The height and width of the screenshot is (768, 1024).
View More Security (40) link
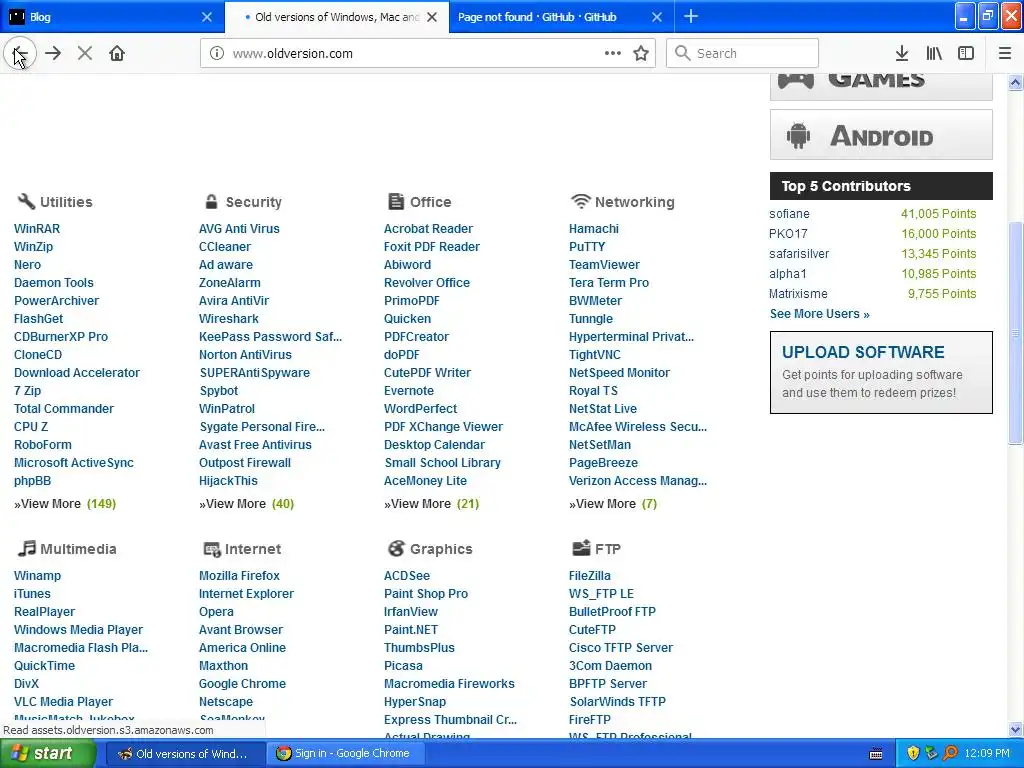(x=246, y=504)
